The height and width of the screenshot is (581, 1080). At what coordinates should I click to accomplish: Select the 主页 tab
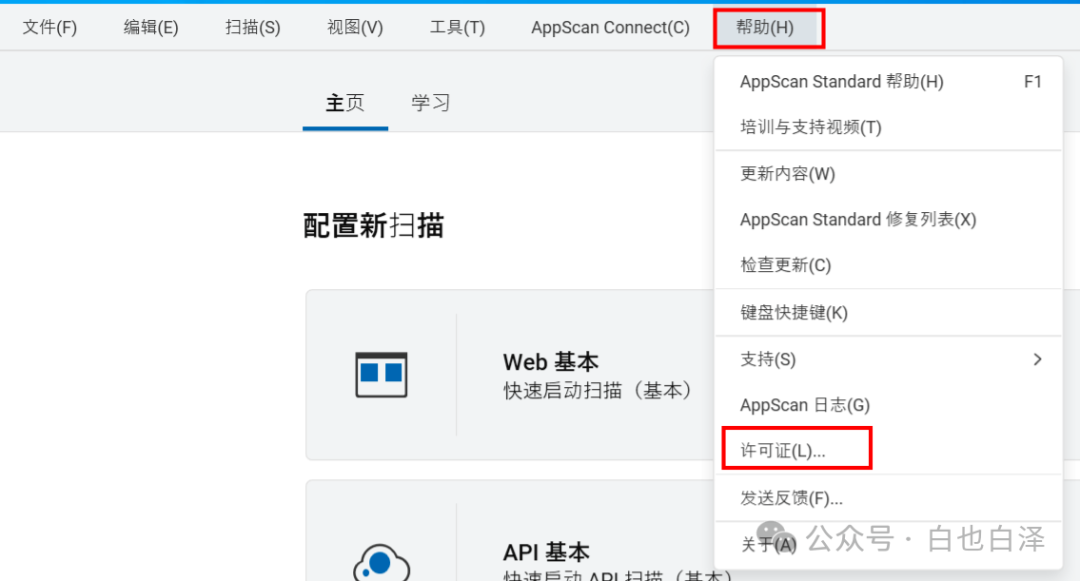click(x=344, y=101)
